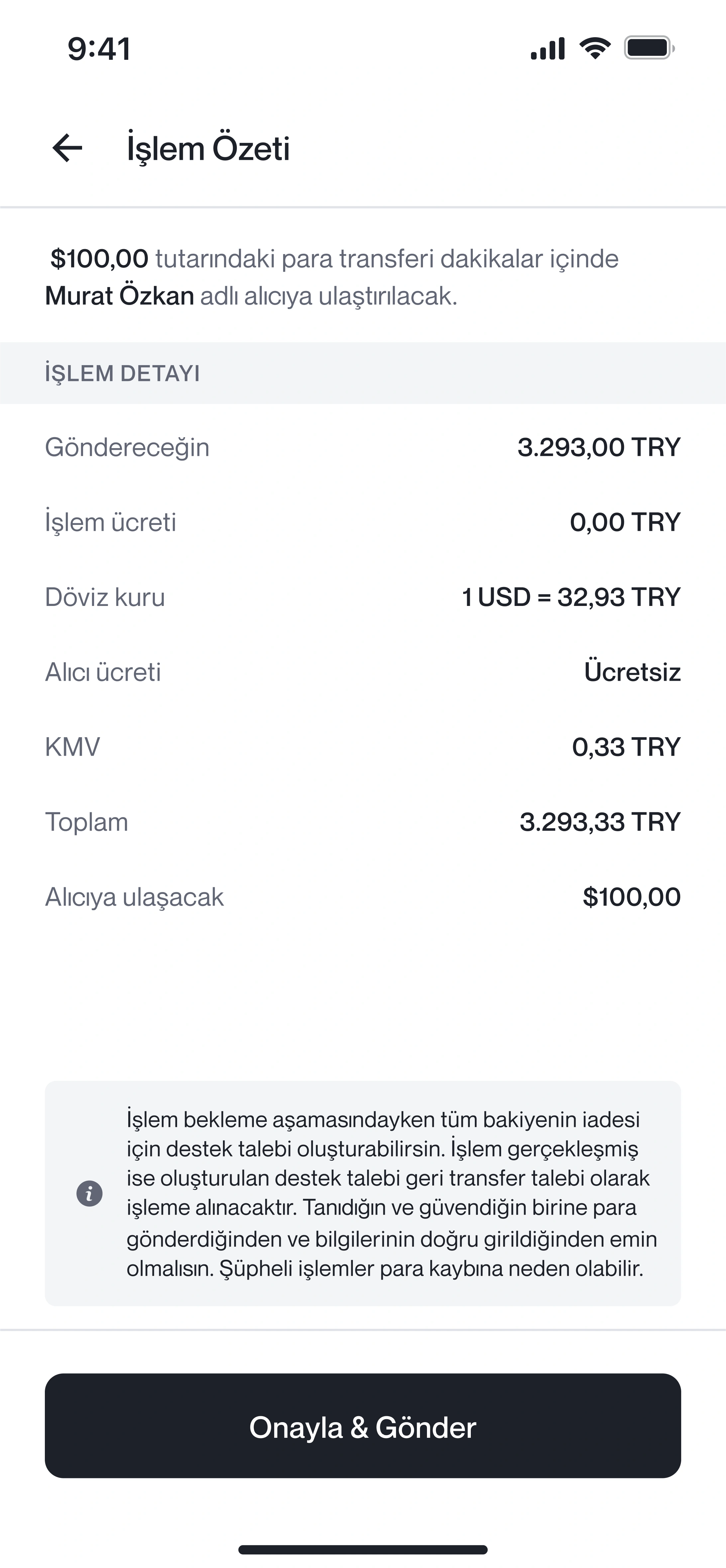Image resolution: width=726 pixels, height=1568 pixels.
Task: Tap the Alıcıya ulaşacak $100,00 amount
Action: point(631,897)
